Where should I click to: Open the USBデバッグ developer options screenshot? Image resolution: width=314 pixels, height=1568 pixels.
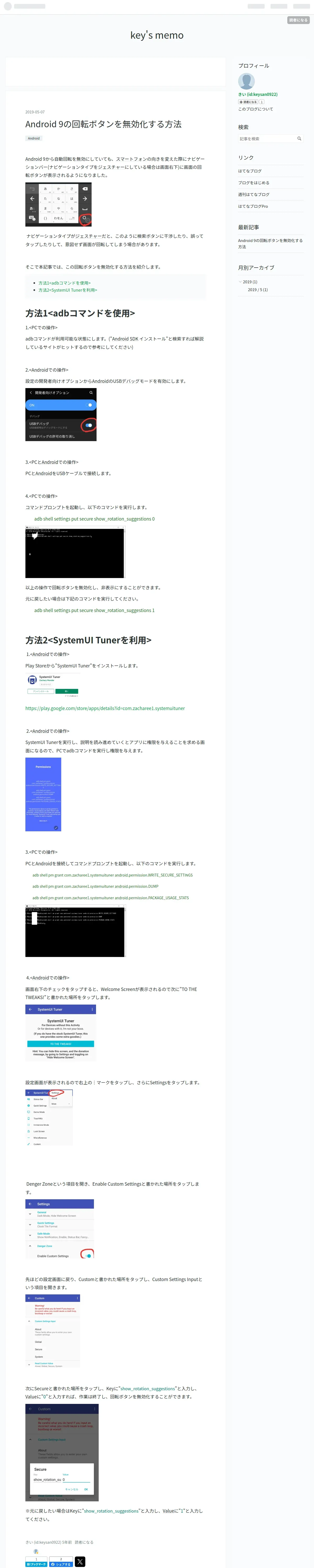[x=61, y=414]
